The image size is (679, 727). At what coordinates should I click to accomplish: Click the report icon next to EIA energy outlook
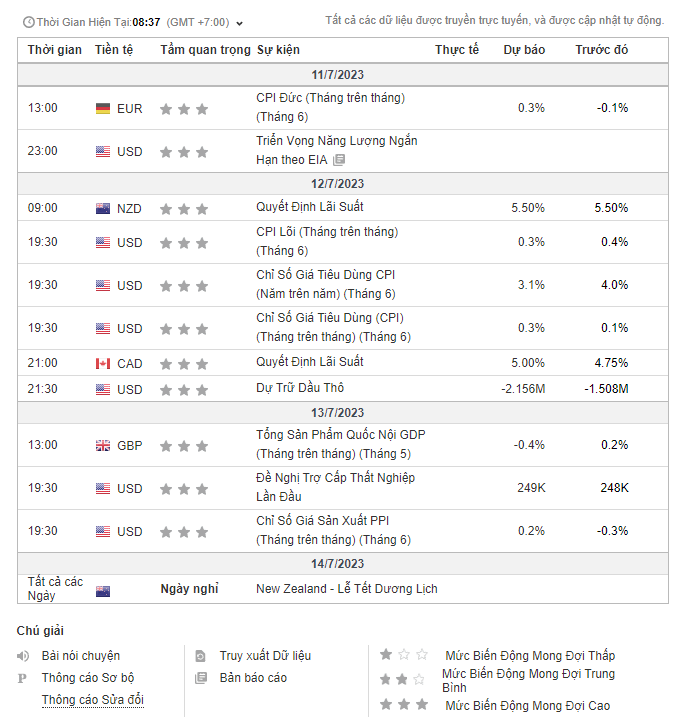point(339,160)
